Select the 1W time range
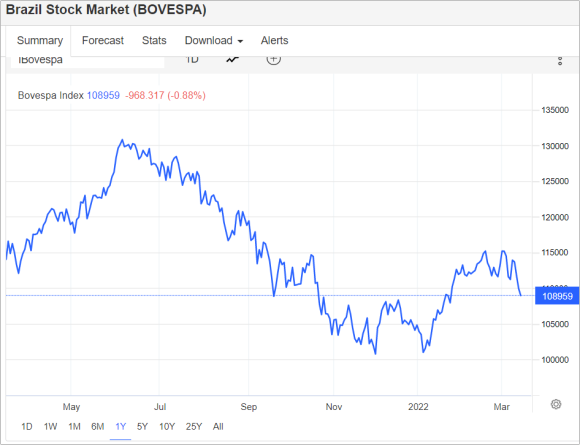This screenshot has width=580, height=445. pyautogui.click(x=50, y=427)
